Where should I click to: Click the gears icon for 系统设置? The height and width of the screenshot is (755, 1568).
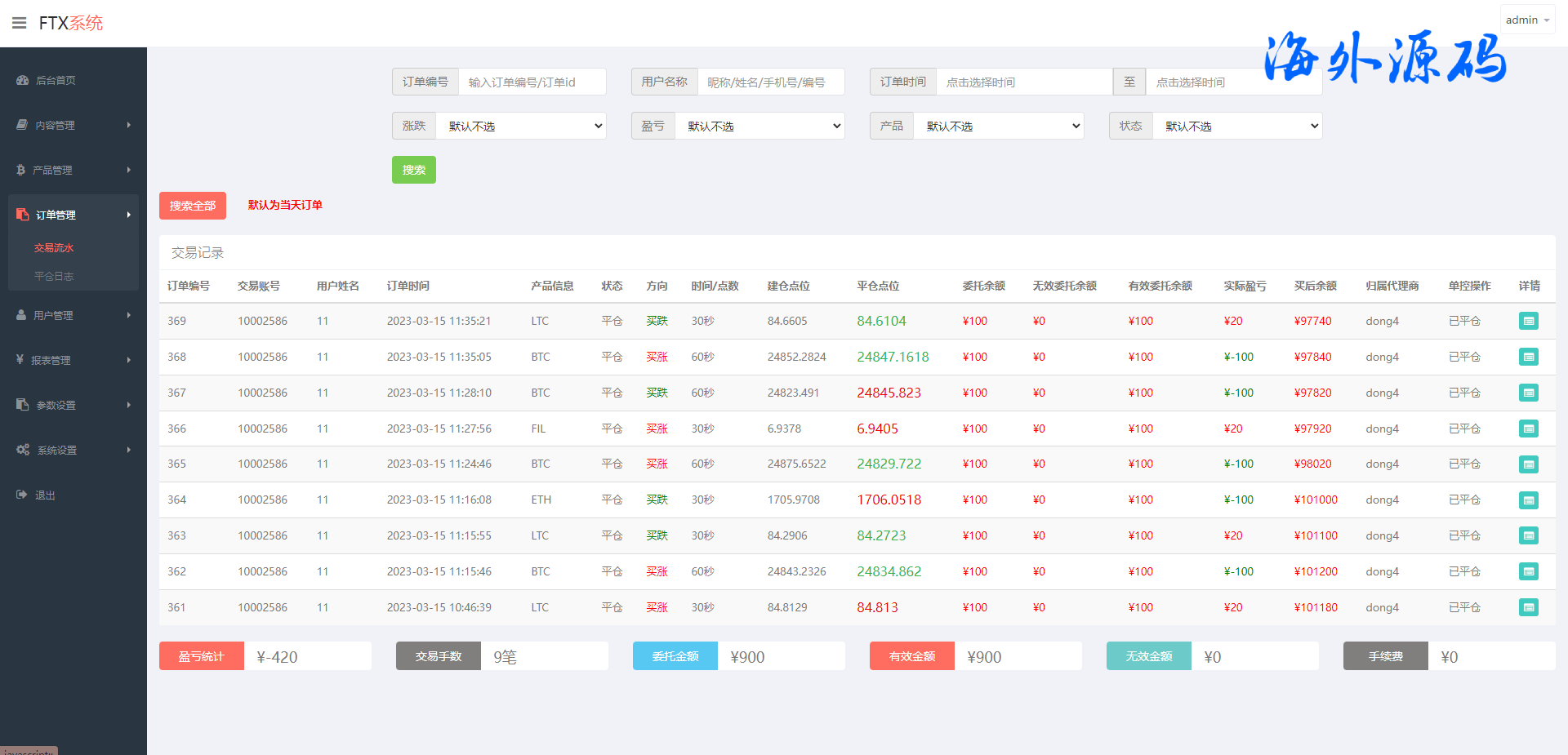point(23,450)
